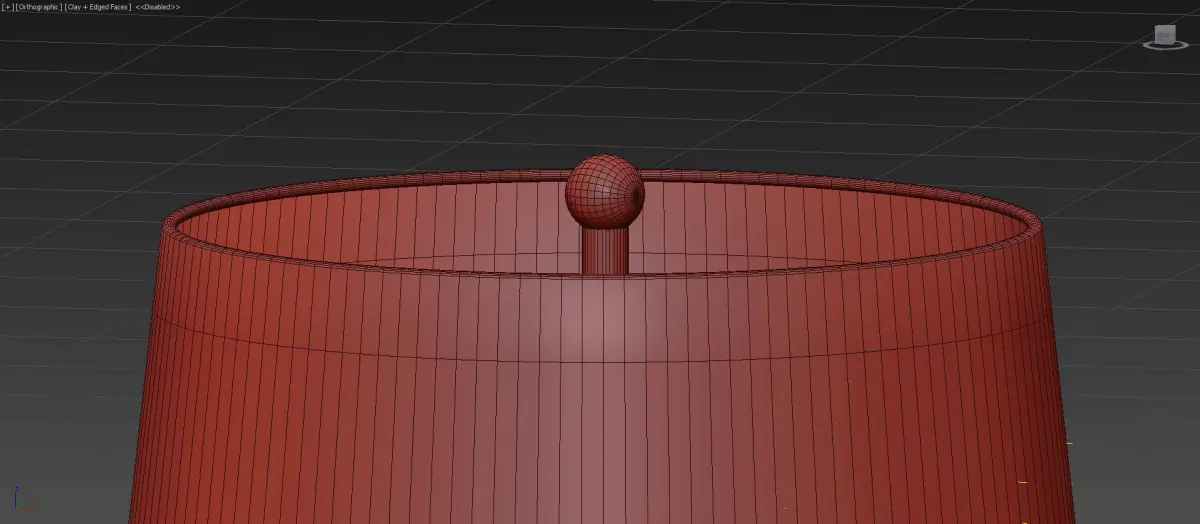Open the Clay + Edged Faces shading menu

(x=98, y=7)
